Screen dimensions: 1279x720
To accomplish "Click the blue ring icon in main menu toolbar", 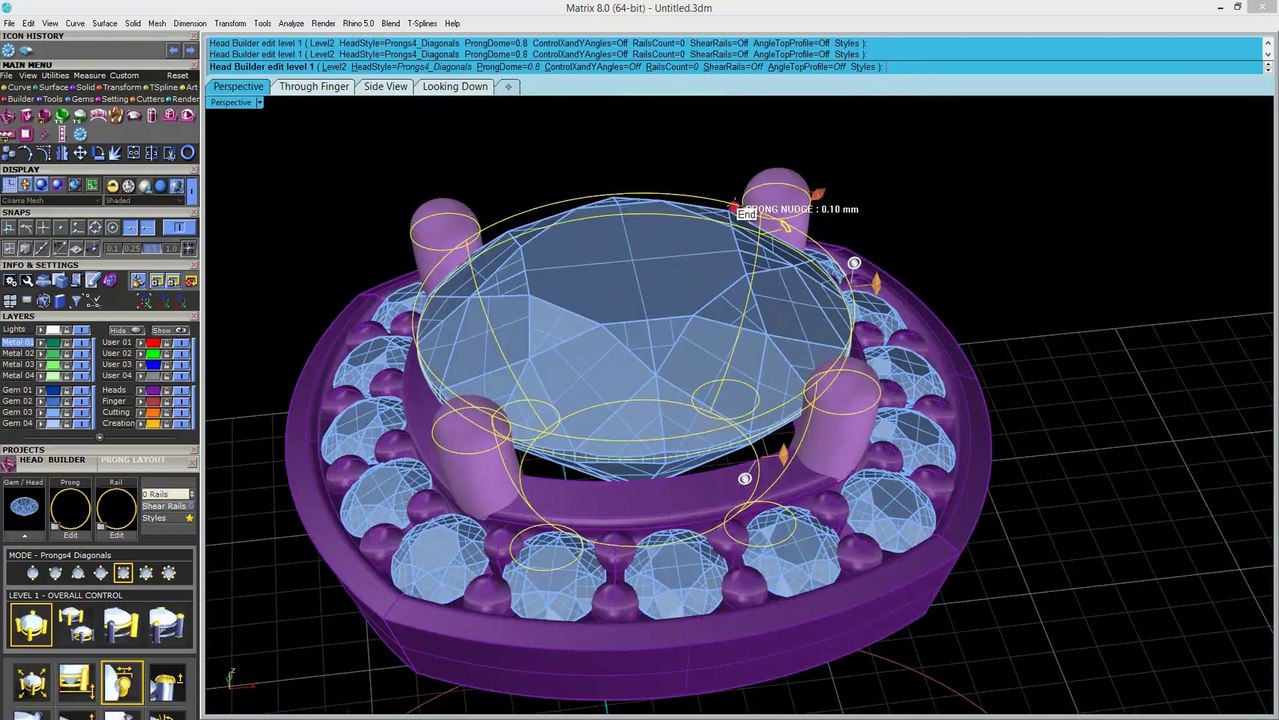I will pos(188,153).
